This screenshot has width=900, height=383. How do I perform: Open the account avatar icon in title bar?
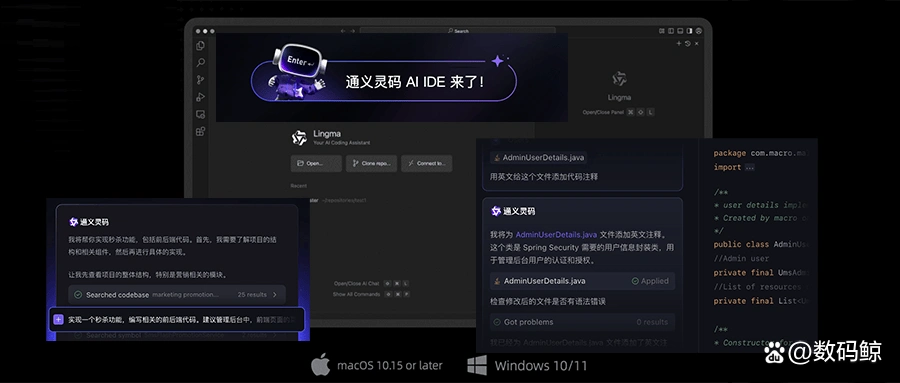coord(699,31)
